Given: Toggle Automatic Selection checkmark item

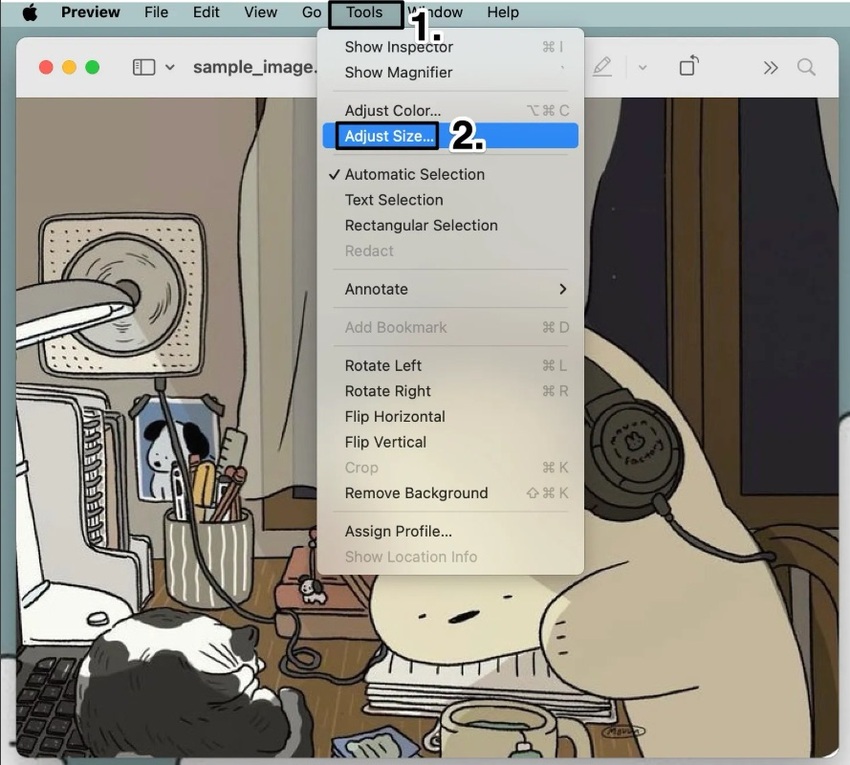Looking at the screenshot, I should [x=450, y=175].
